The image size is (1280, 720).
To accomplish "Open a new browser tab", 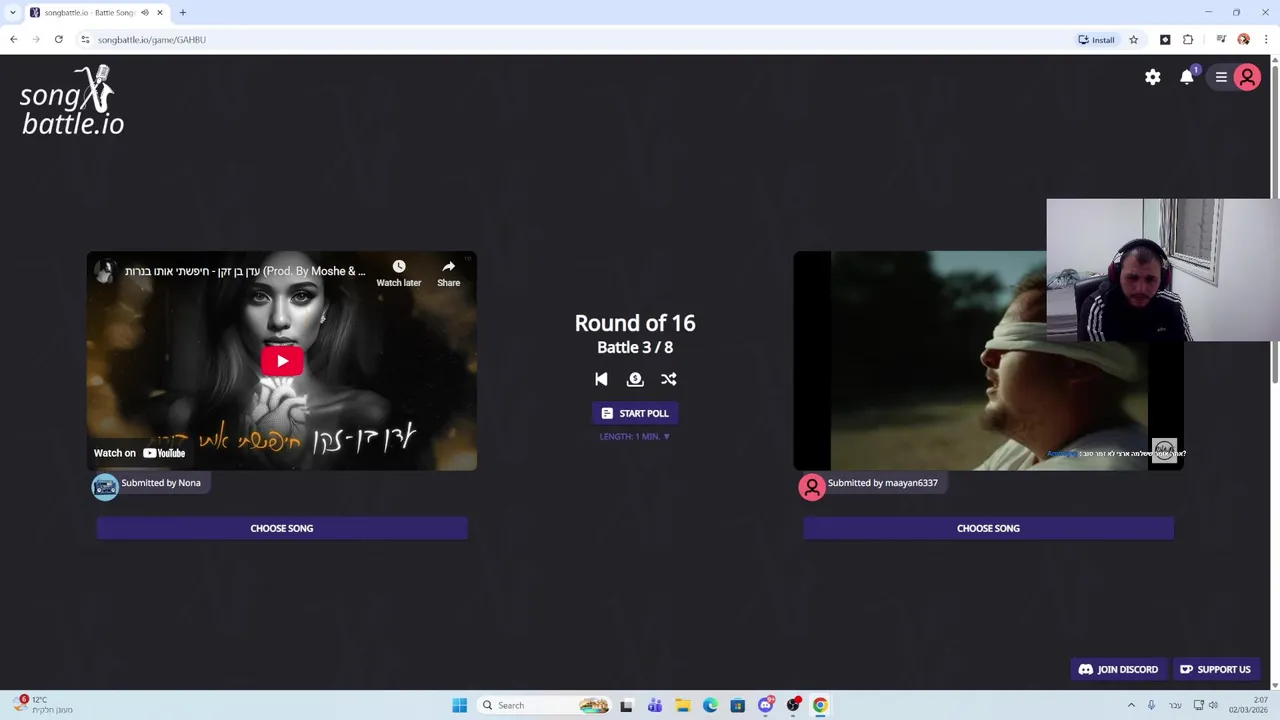I will (x=183, y=12).
